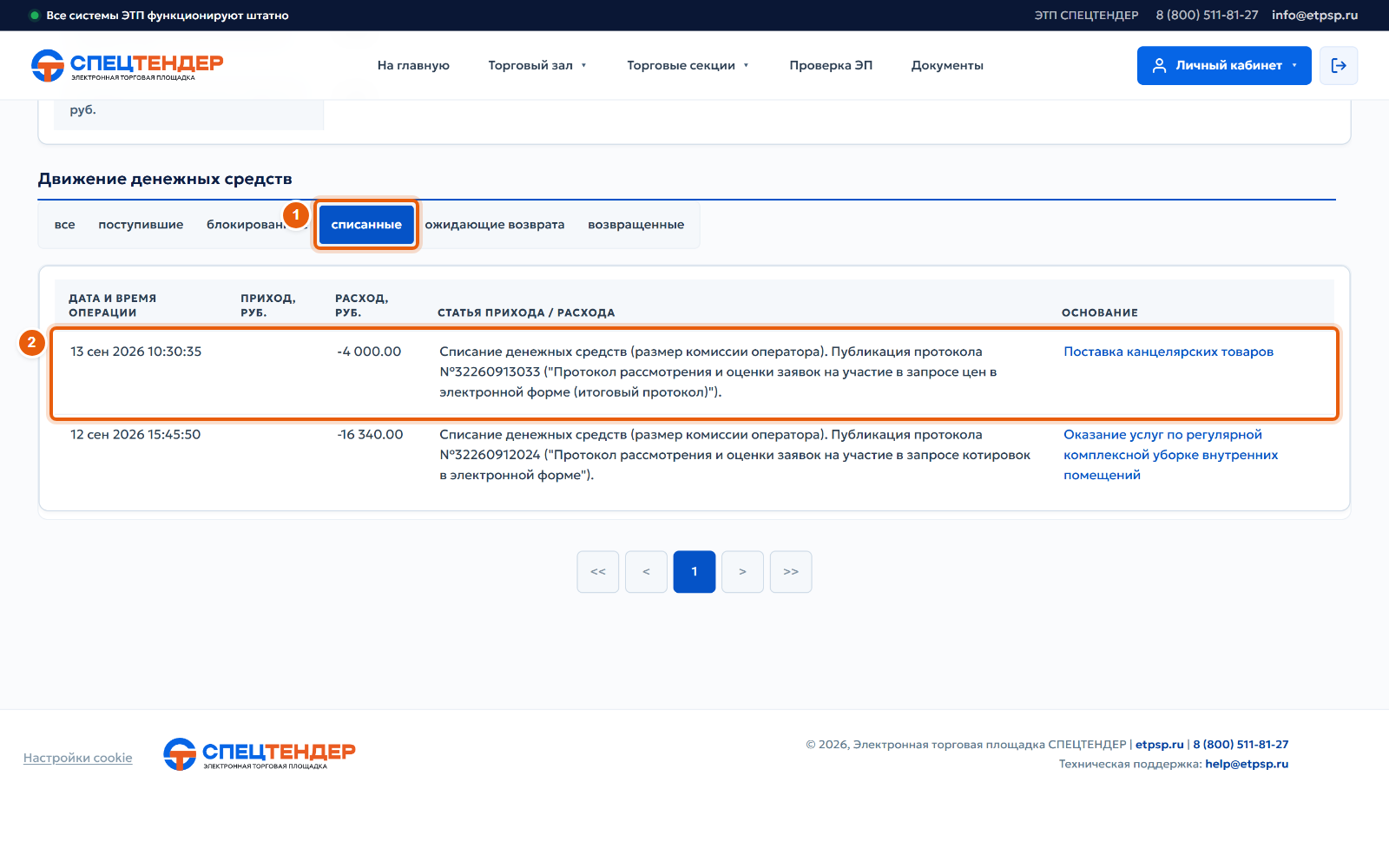Click the СТАТЬЯ ПРИХОДА / РАСХОДА column header
1389x868 pixels.
click(526, 312)
